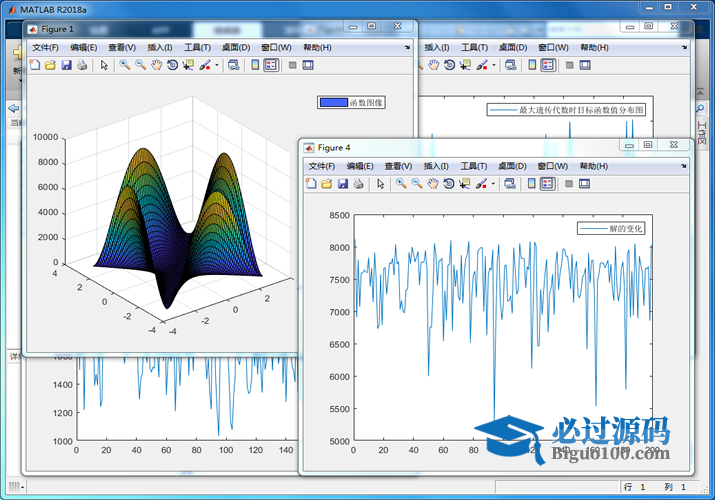
Task: Click Save Figure icon in Figure 1
Action: point(66,65)
